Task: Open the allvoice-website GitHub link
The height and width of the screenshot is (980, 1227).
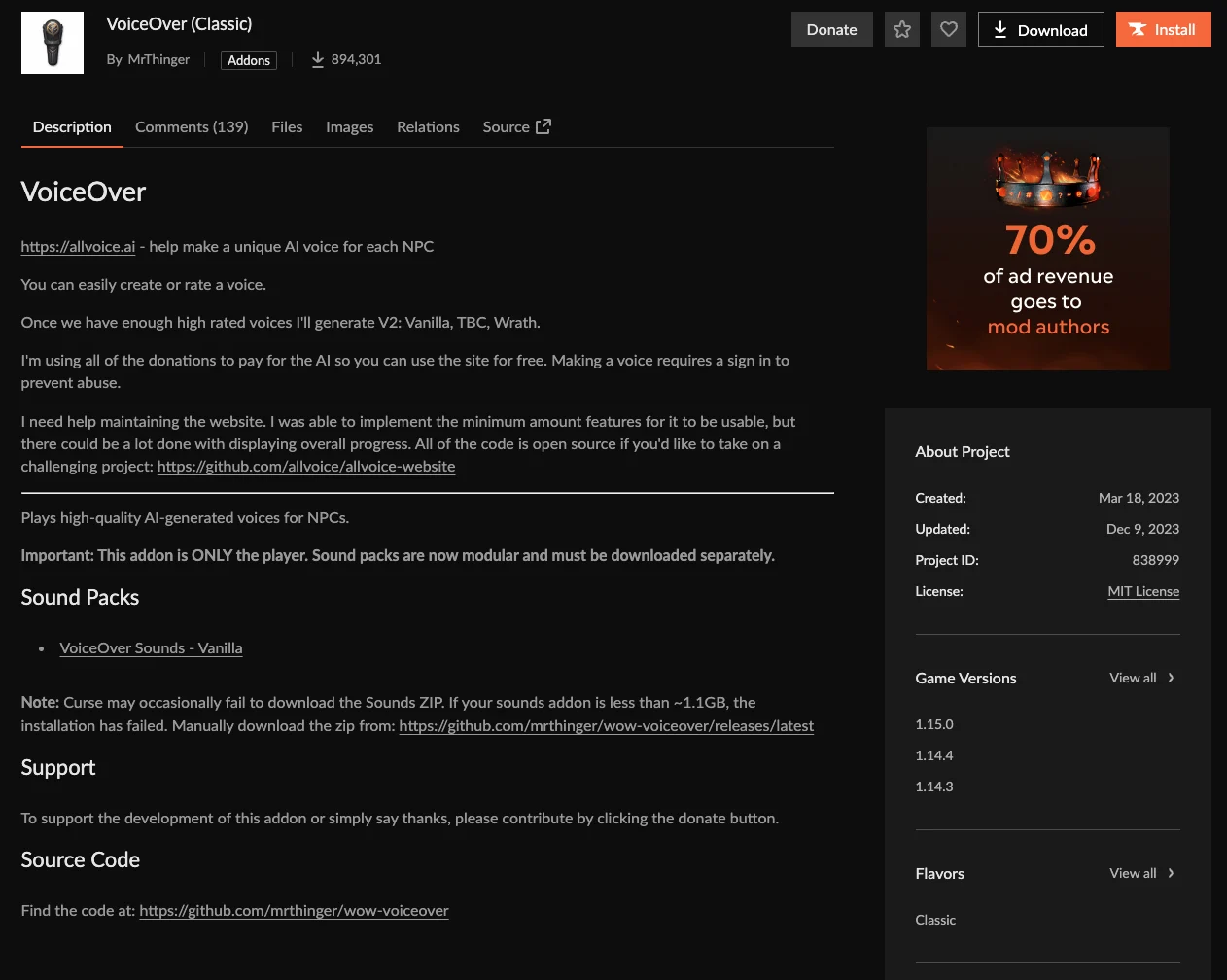Action: 306,467
